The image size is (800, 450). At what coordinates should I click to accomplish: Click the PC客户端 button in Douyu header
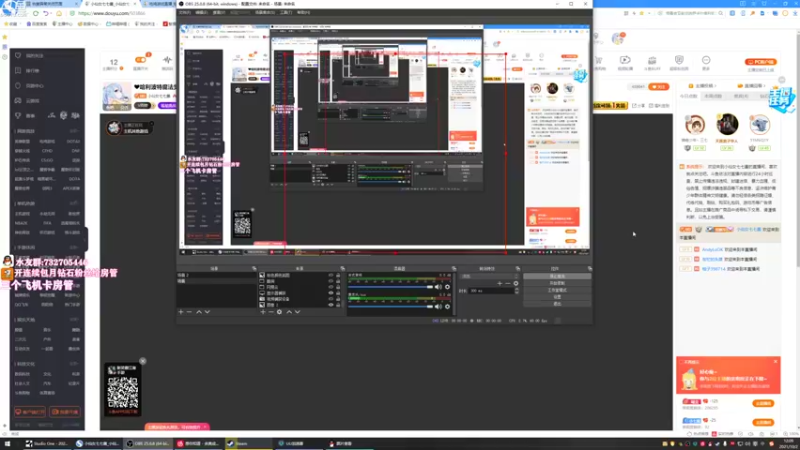click(x=761, y=62)
